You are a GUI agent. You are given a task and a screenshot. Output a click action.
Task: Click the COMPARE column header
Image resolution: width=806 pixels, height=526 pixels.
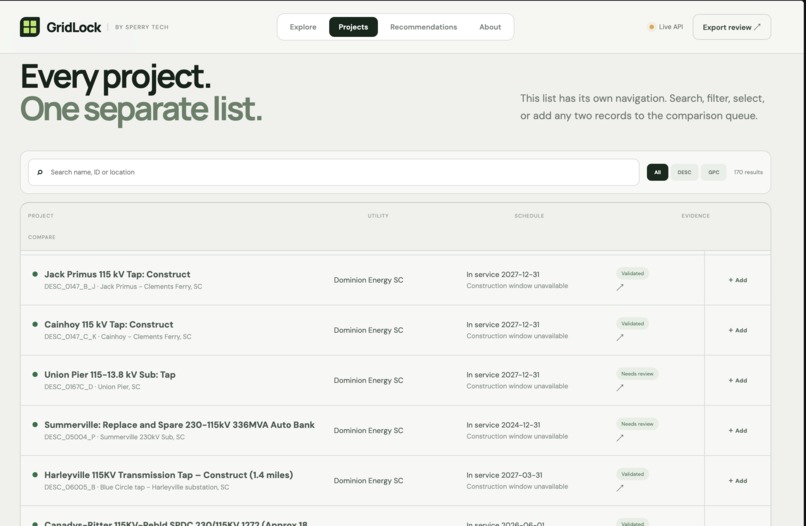click(x=42, y=237)
